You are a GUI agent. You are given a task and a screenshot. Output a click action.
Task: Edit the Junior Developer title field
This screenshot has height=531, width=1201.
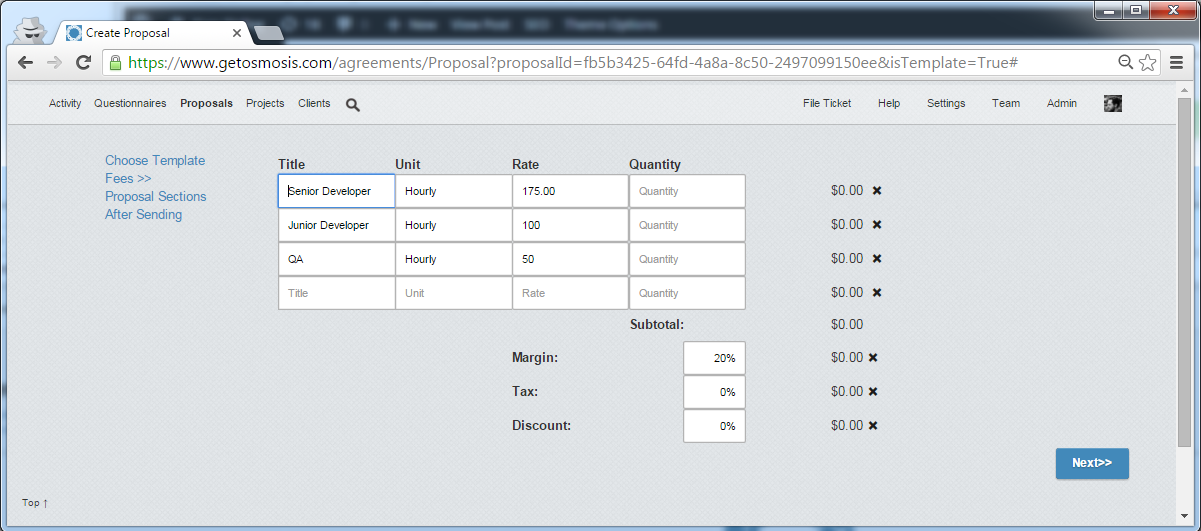337,225
